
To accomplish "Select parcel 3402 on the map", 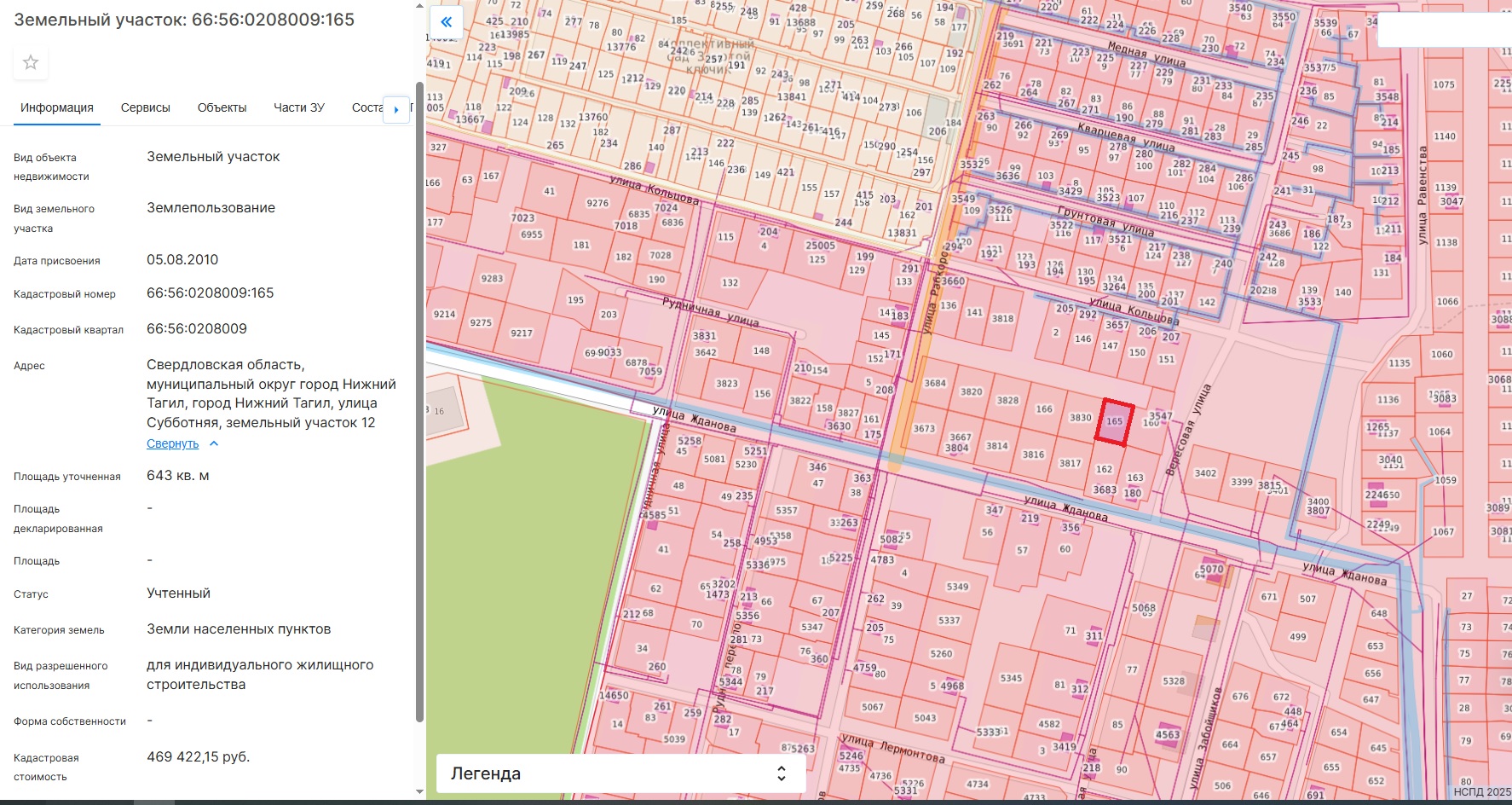I will tap(1205, 473).
